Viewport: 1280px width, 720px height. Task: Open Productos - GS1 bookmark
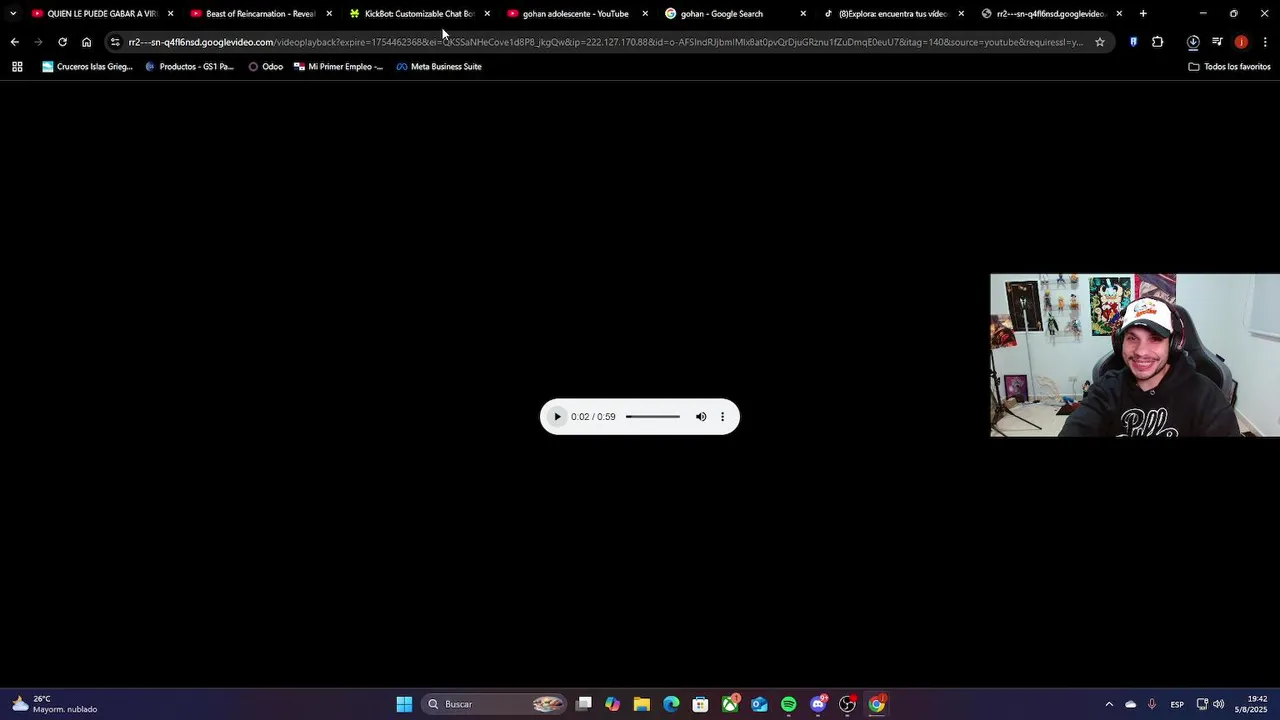pos(190,67)
